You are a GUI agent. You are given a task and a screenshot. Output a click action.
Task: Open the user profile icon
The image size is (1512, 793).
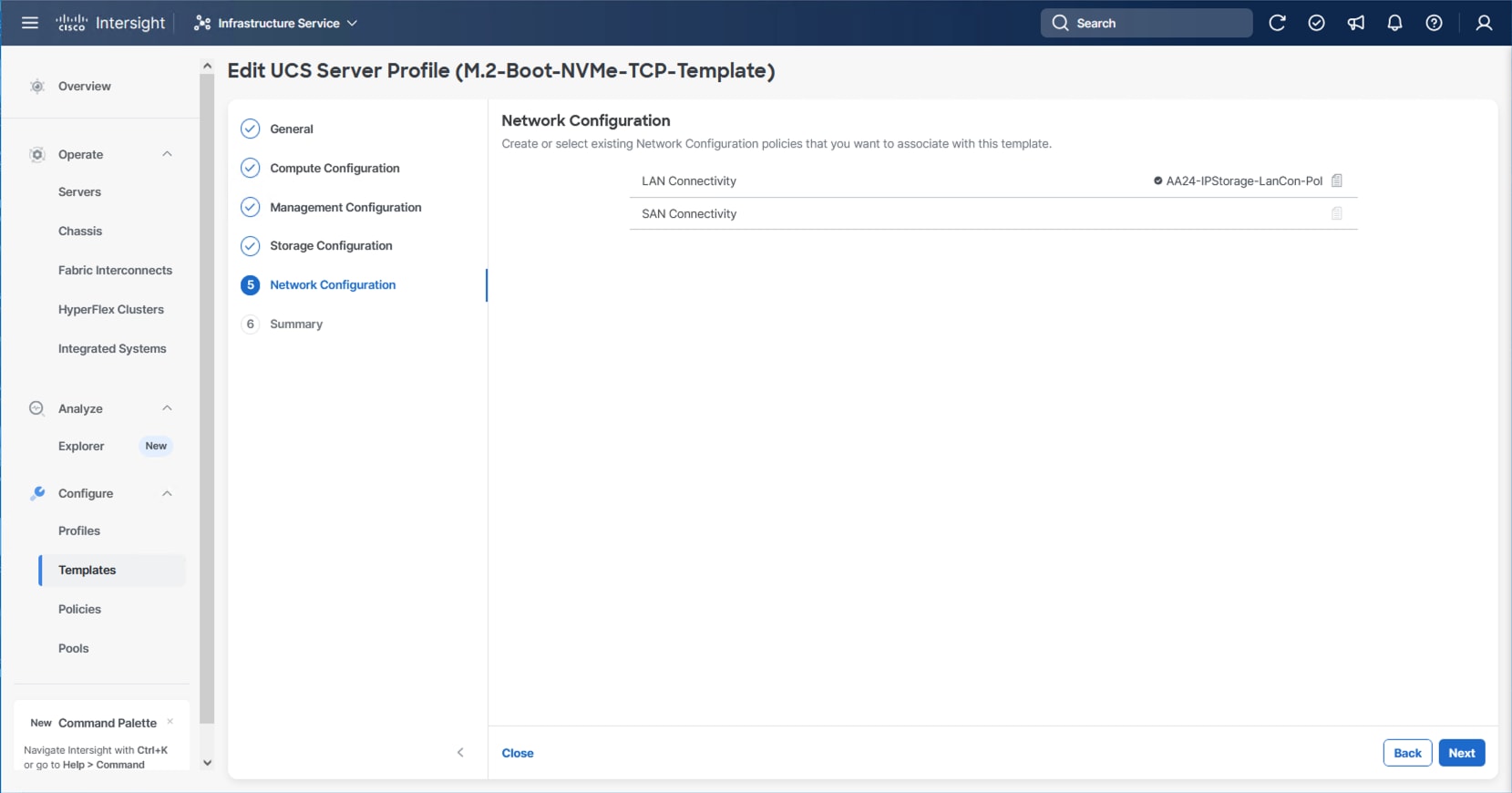coord(1484,23)
